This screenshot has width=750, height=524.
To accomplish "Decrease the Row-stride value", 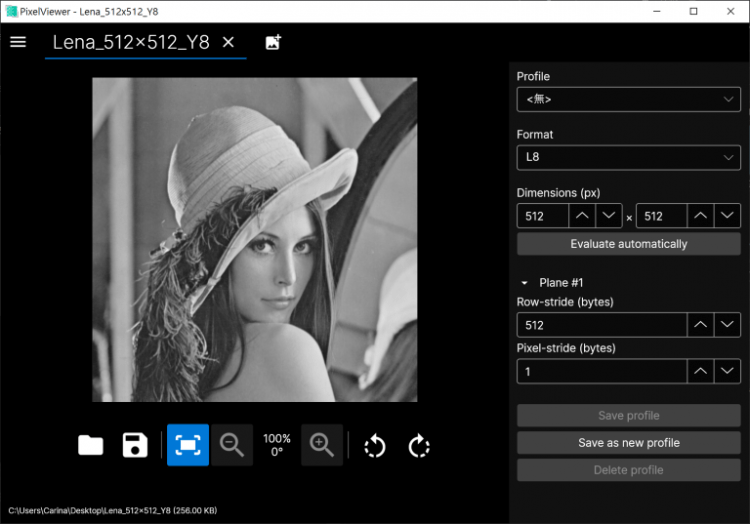I will coord(727,325).
